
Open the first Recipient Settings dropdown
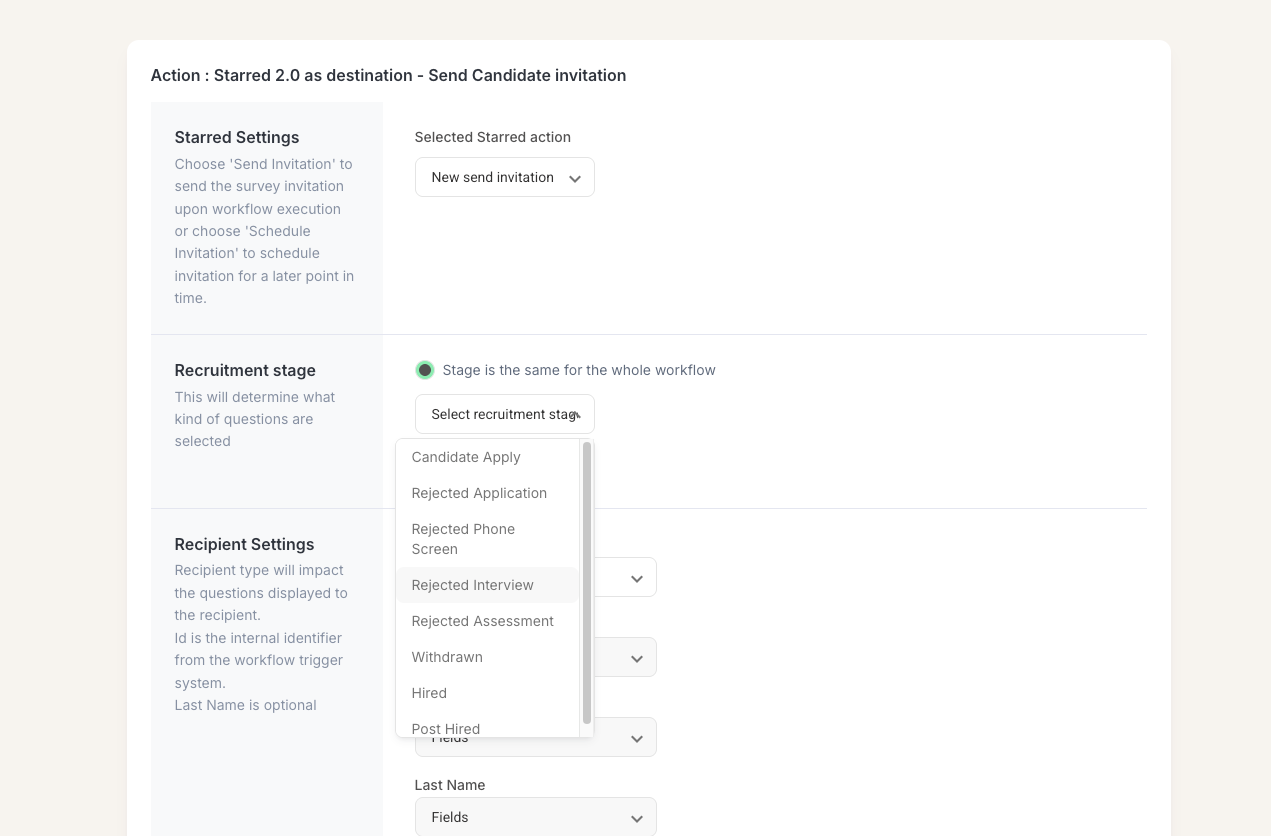(625, 577)
